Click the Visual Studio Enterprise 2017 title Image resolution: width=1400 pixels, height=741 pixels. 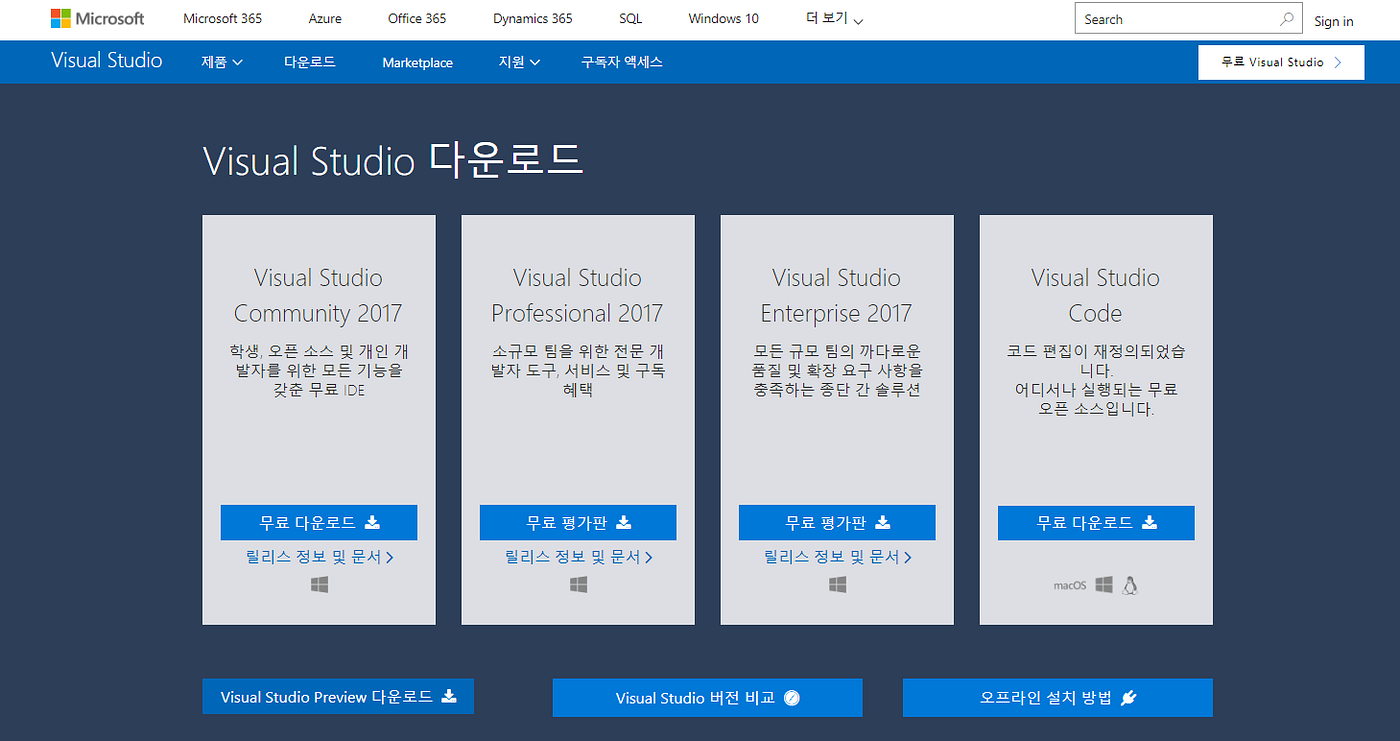coord(836,295)
